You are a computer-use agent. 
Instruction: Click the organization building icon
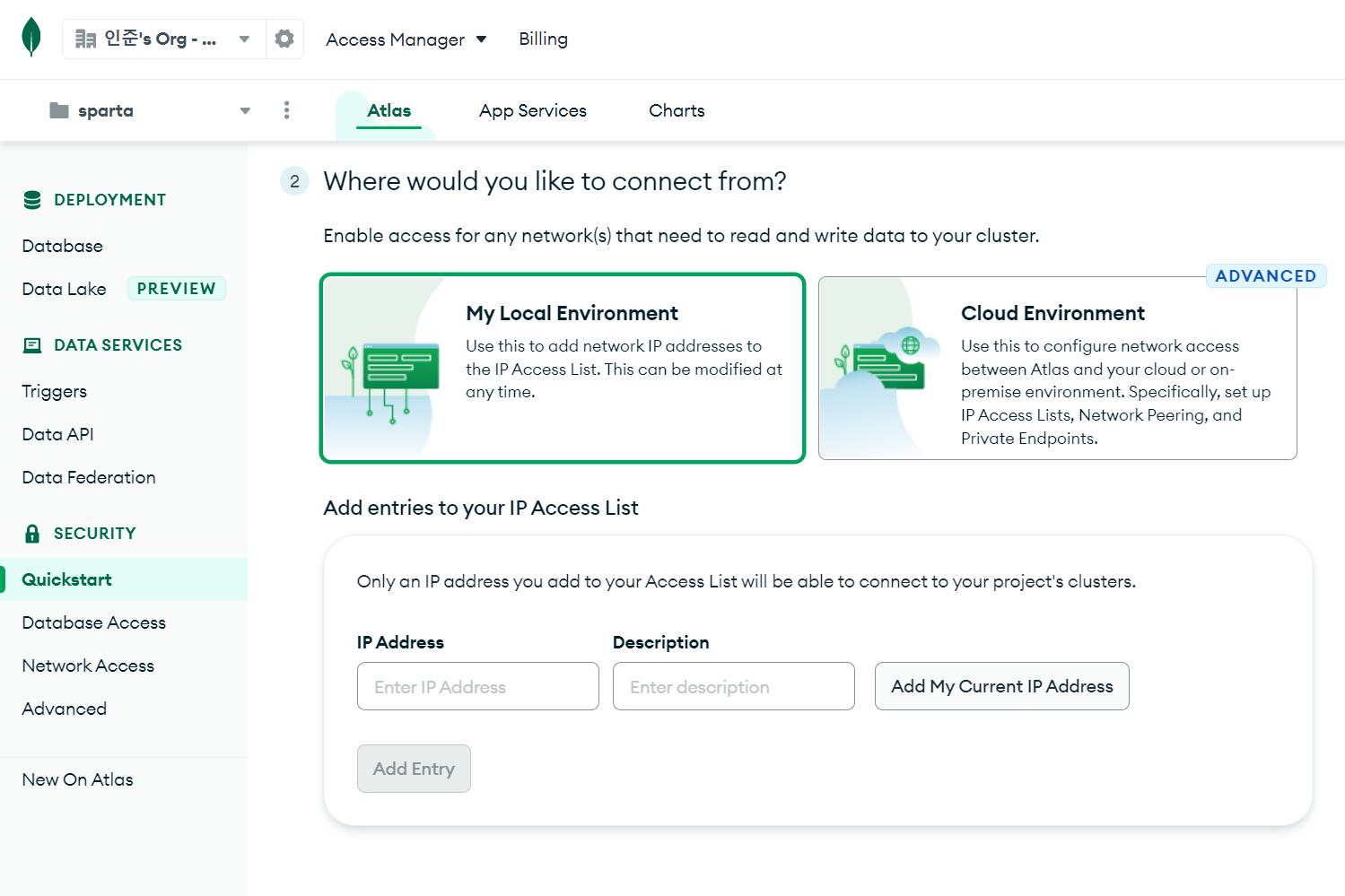85,39
